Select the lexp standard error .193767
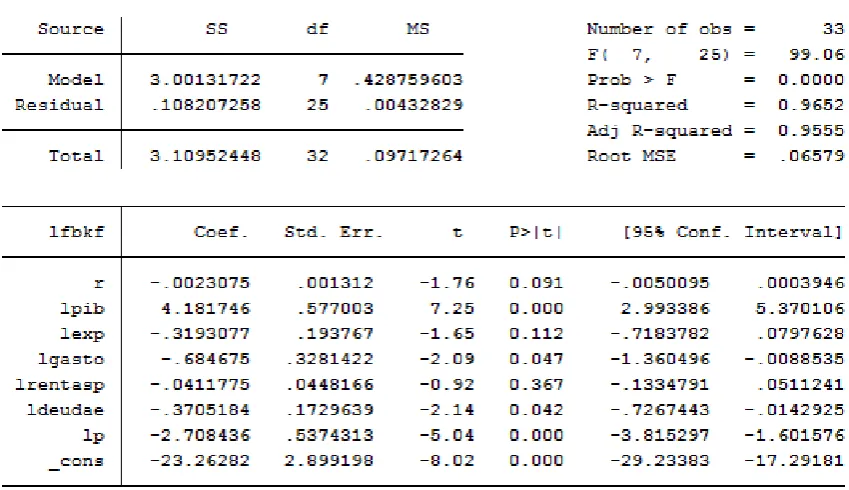This screenshot has width=849, height=490. 336,334
